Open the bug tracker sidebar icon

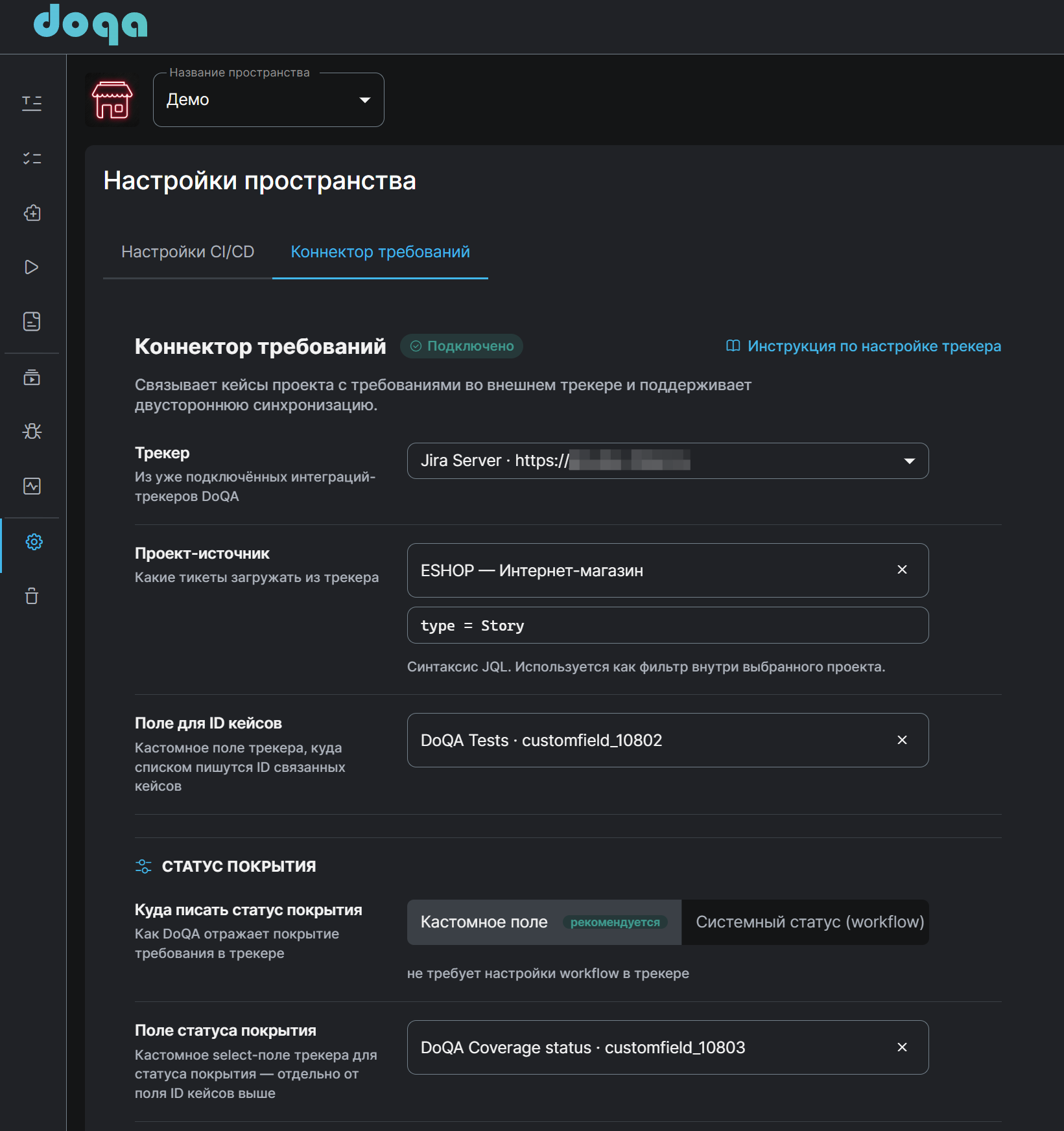32,431
